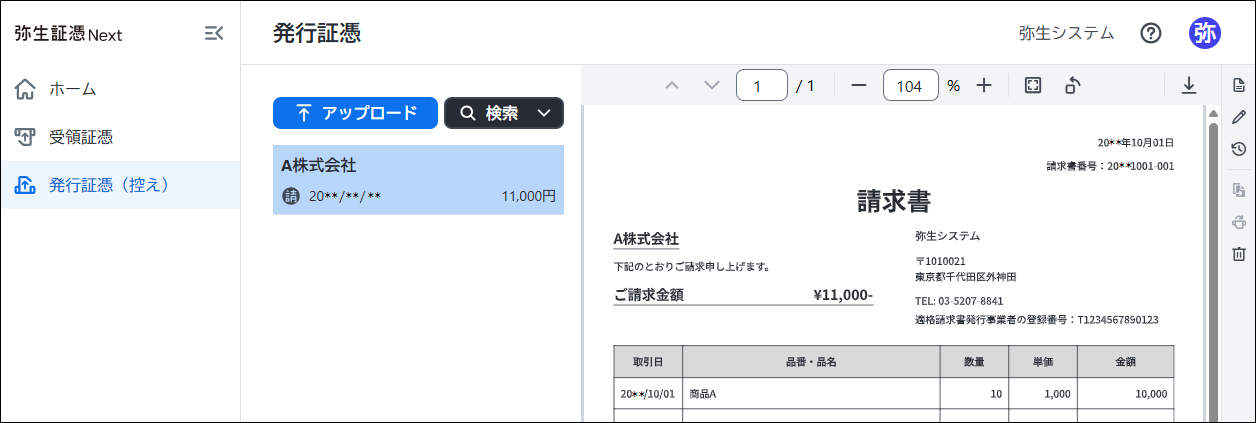Click the 取引日 column header
Image resolution: width=1256 pixels, height=423 pixels.
(x=648, y=362)
